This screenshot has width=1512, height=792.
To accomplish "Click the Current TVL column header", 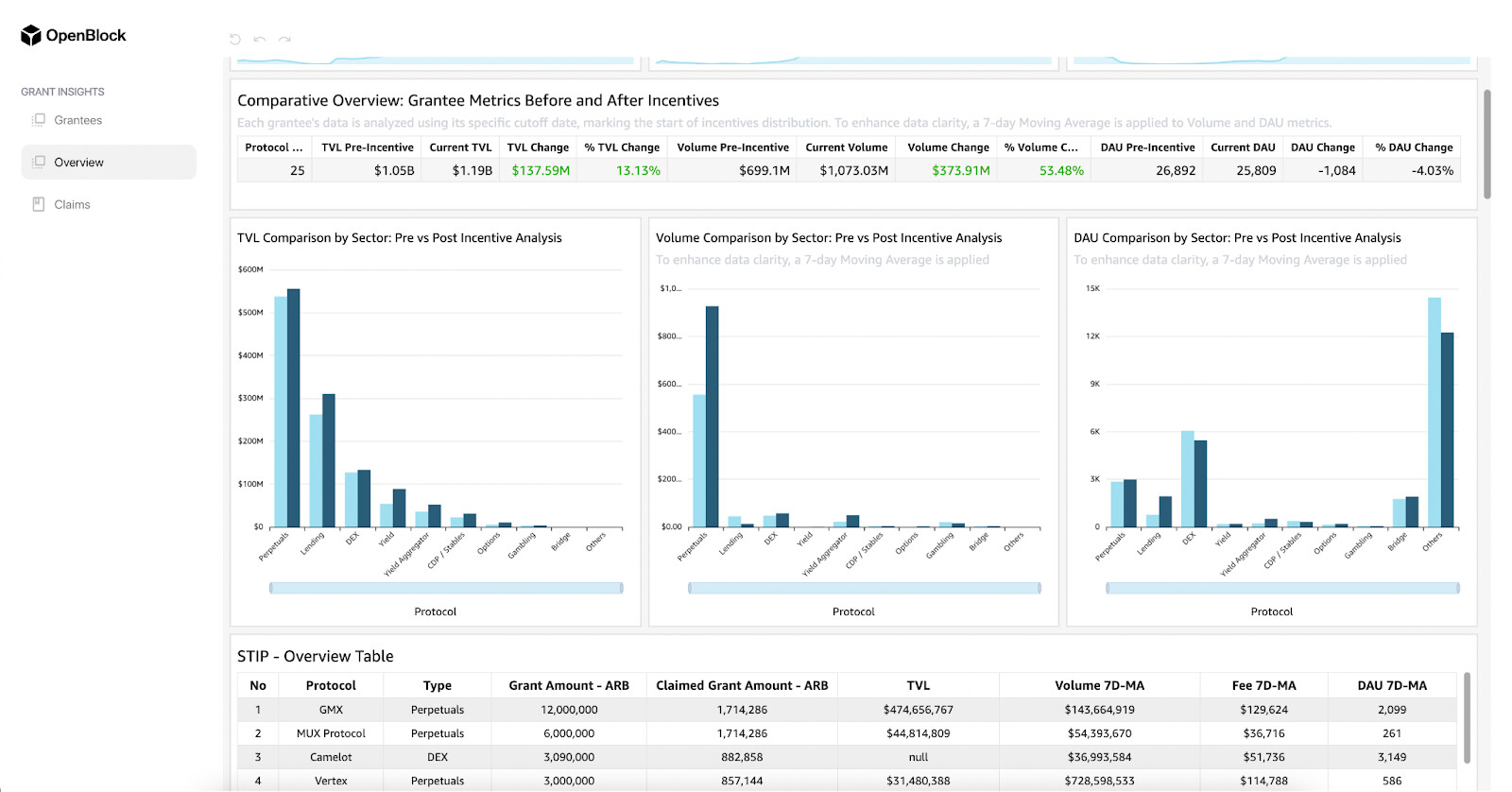I will [460, 147].
